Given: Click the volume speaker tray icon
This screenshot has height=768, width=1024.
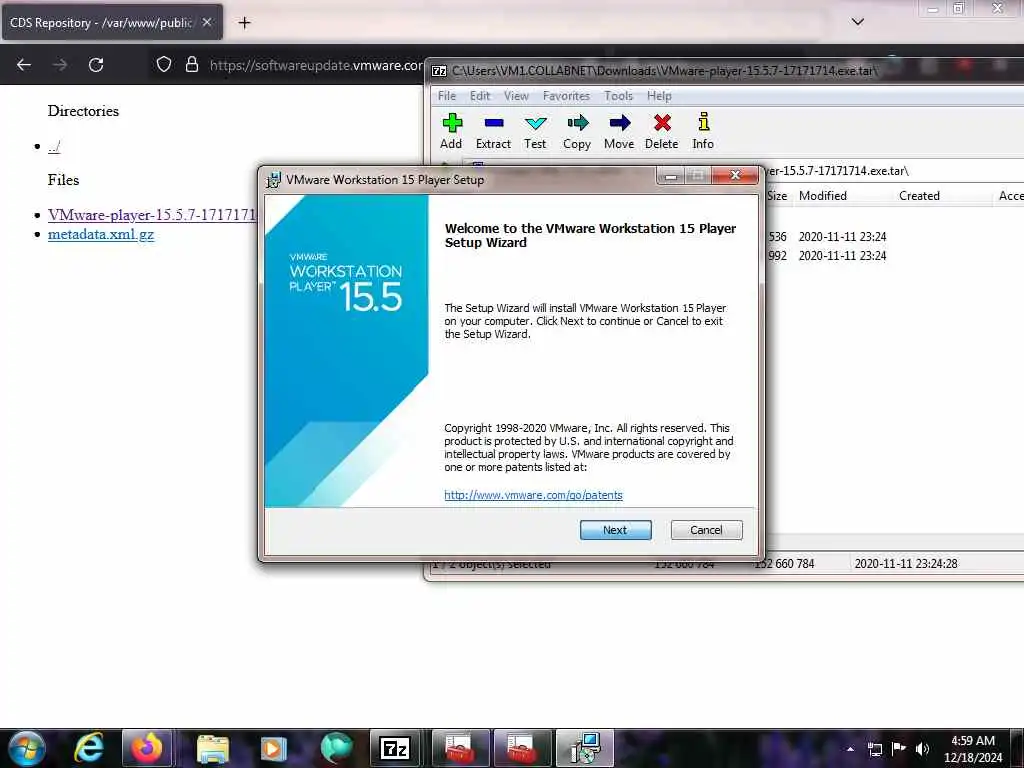Looking at the screenshot, I should pyautogui.click(x=922, y=749).
